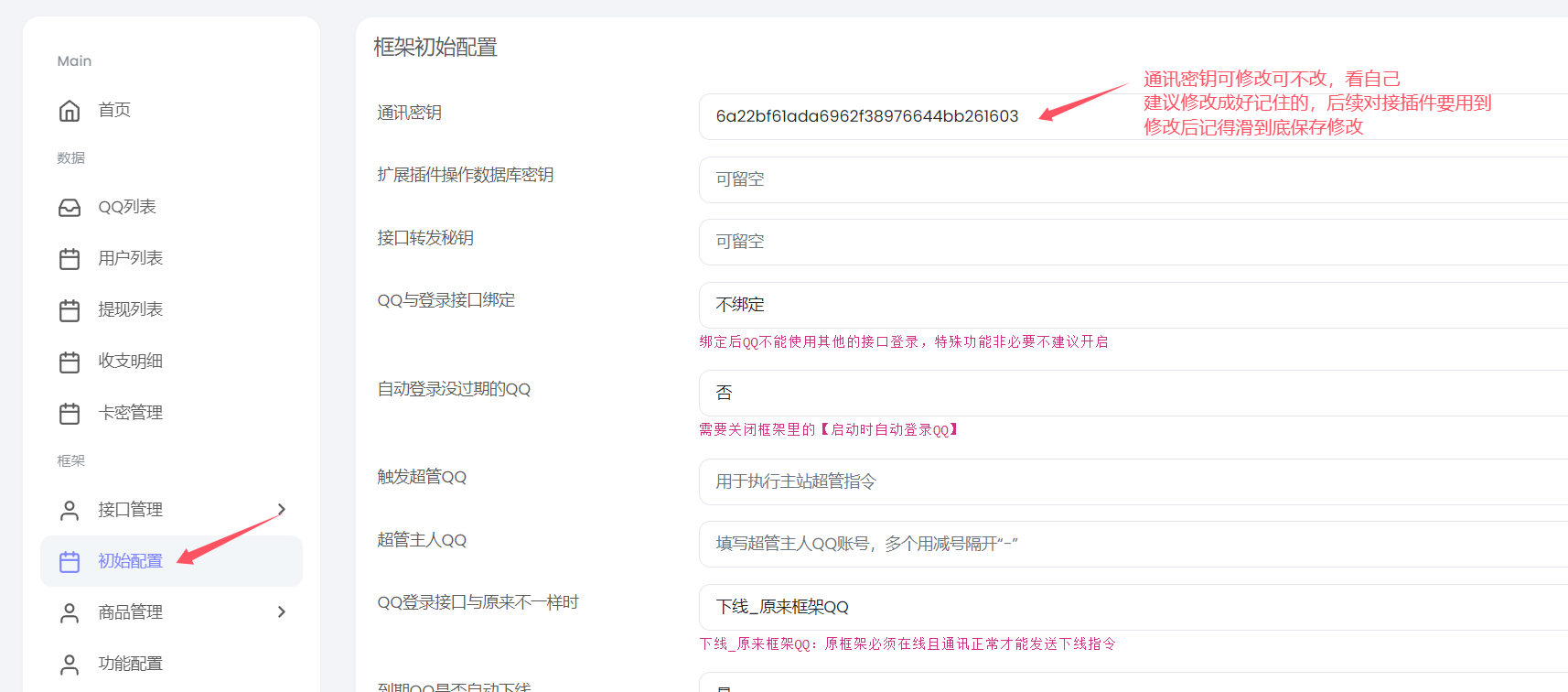Click the calendar icon beside 提现列表
This screenshot has height=692, width=1568.
[70, 310]
